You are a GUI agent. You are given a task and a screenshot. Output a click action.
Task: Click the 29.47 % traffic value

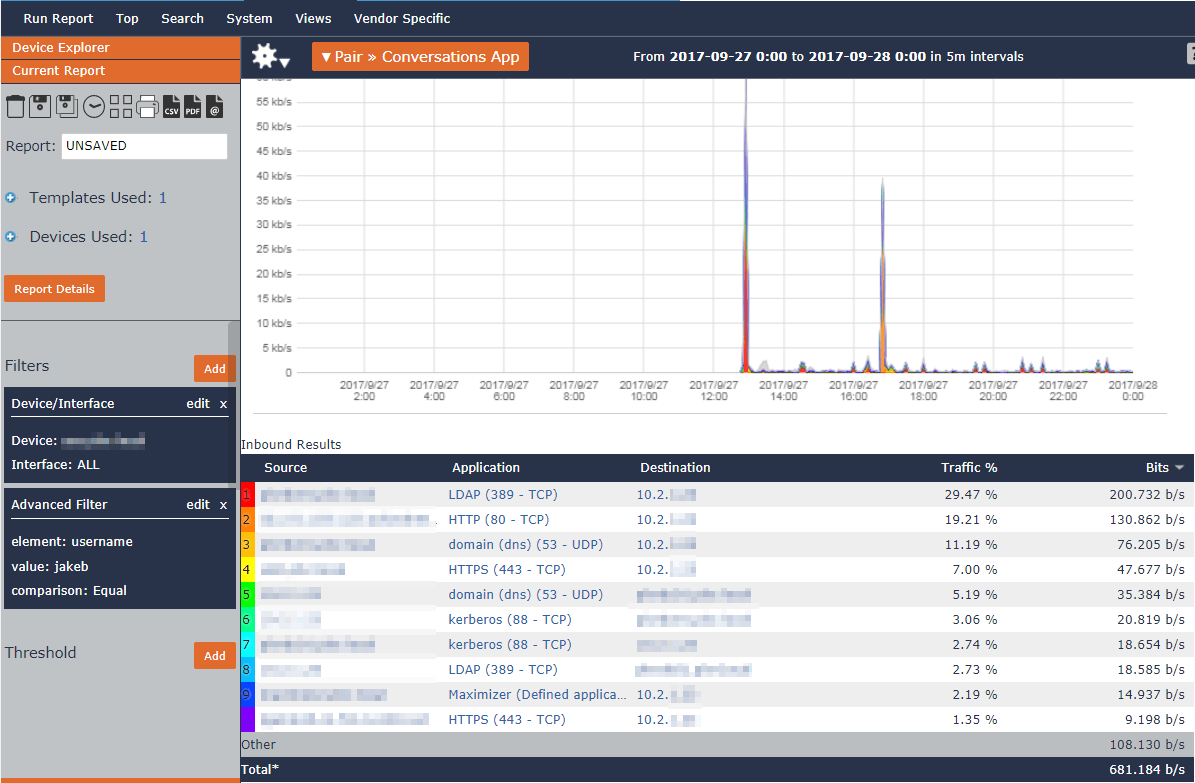coord(971,495)
